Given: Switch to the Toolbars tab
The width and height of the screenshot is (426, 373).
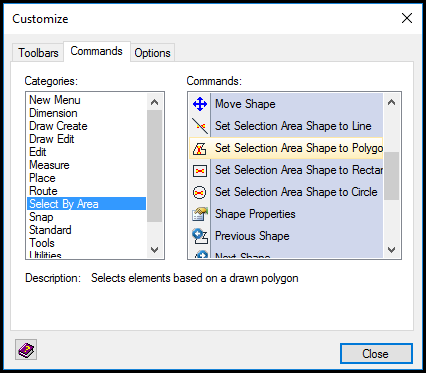Looking at the screenshot, I should [38, 53].
